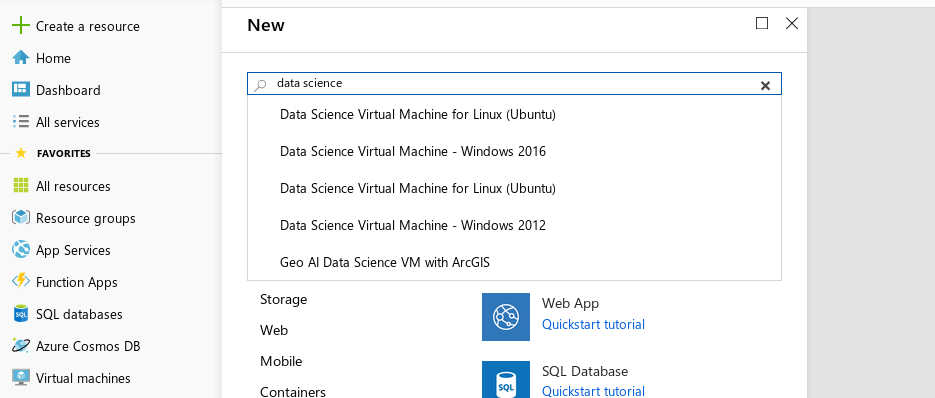Click the Web App title
The image size is (935, 398).
click(x=570, y=303)
